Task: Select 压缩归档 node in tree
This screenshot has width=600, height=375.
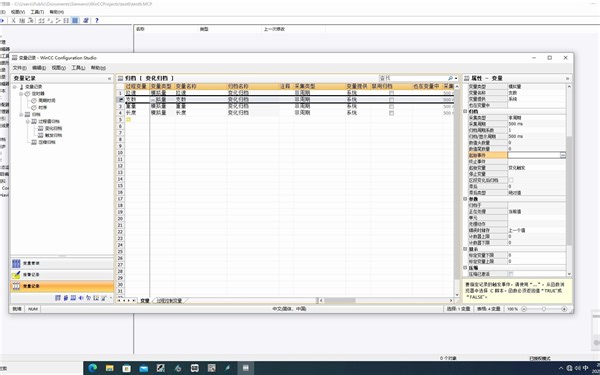Action: 43,142
